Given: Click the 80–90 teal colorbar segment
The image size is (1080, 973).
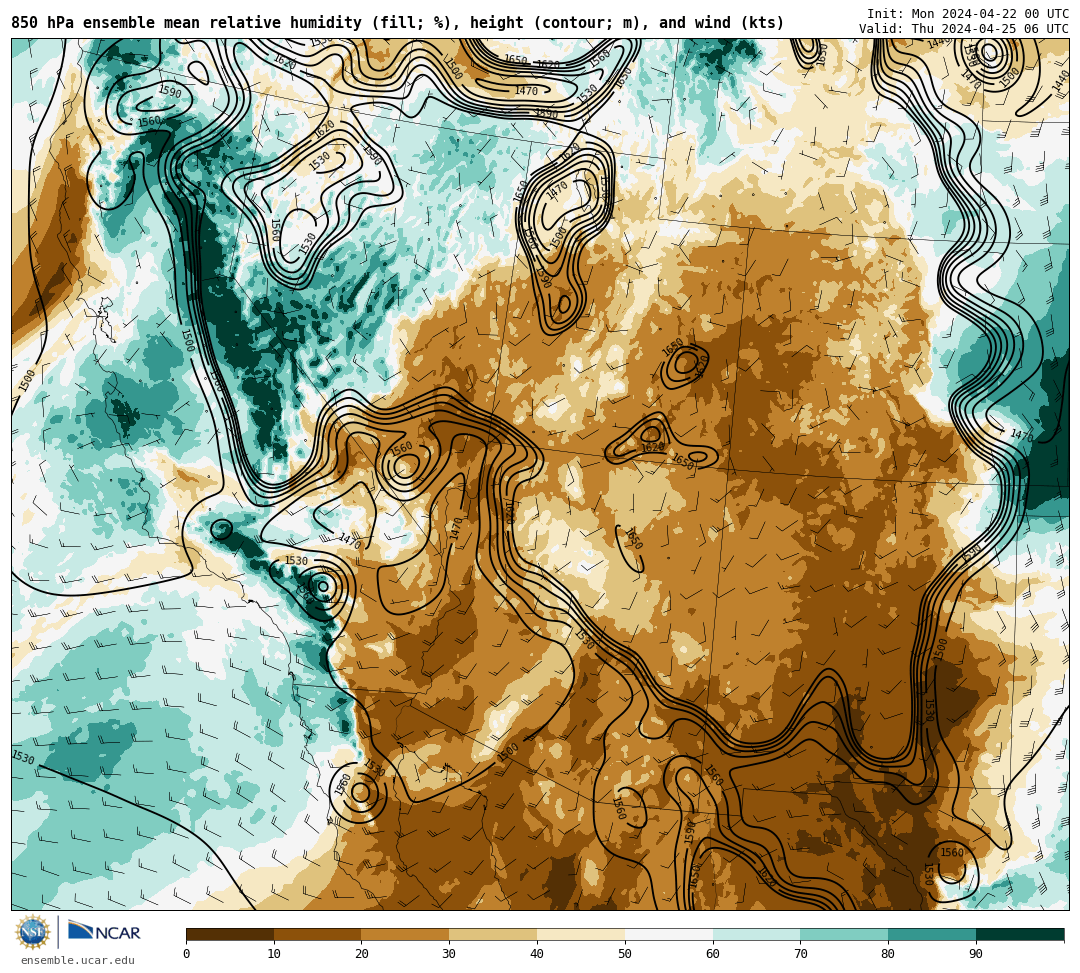Looking at the screenshot, I should tap(933, 934).
